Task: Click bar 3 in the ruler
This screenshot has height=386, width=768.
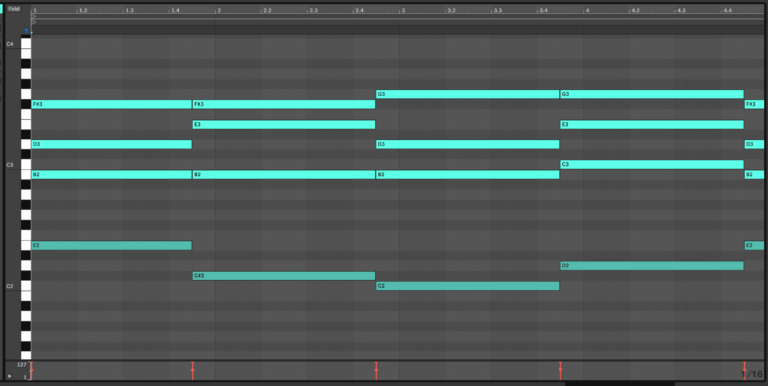Action: (x=403, y=10)
